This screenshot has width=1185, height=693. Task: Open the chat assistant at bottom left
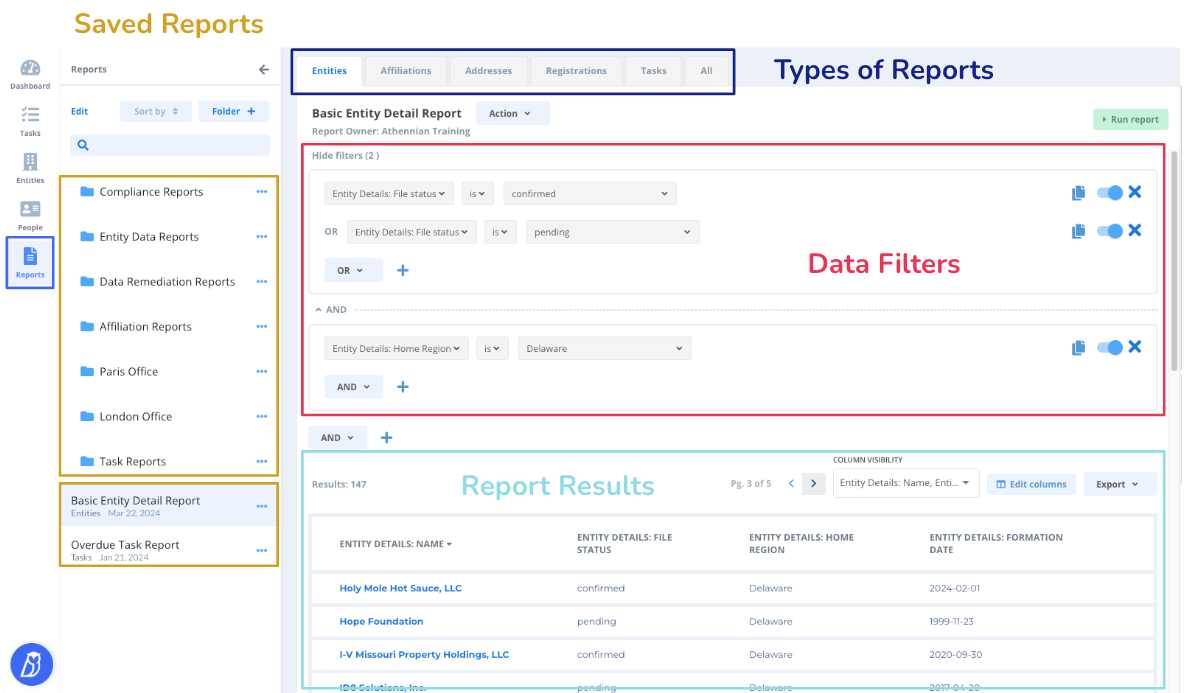30,664
